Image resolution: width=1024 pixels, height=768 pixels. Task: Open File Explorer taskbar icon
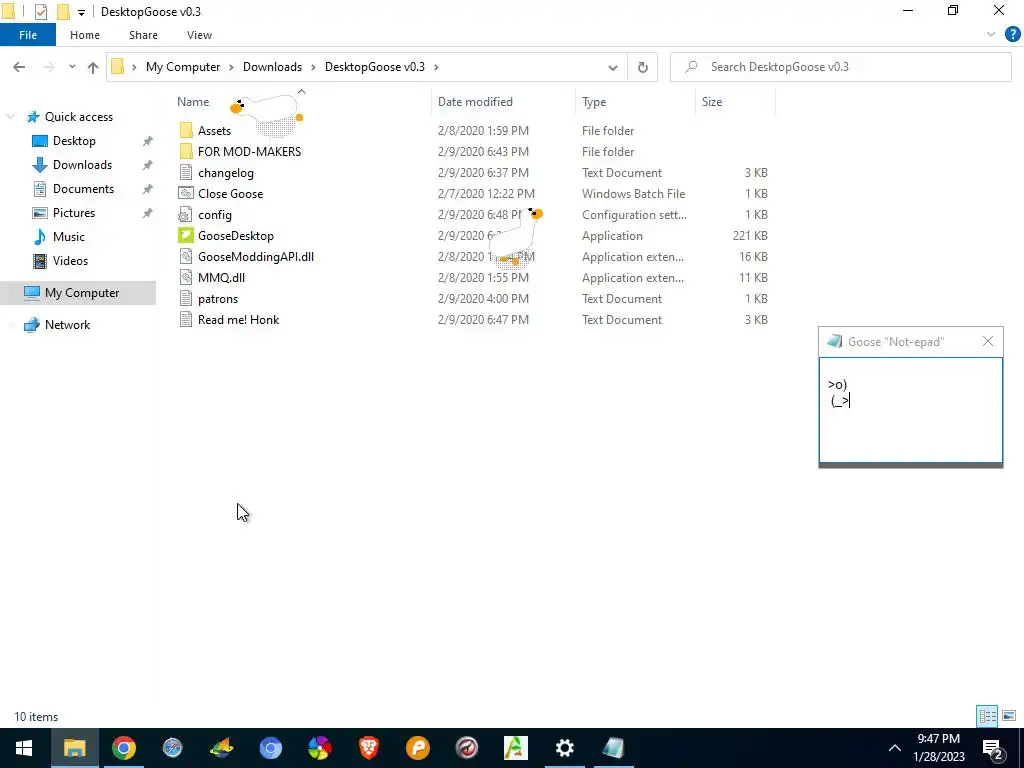pos(74,748)
